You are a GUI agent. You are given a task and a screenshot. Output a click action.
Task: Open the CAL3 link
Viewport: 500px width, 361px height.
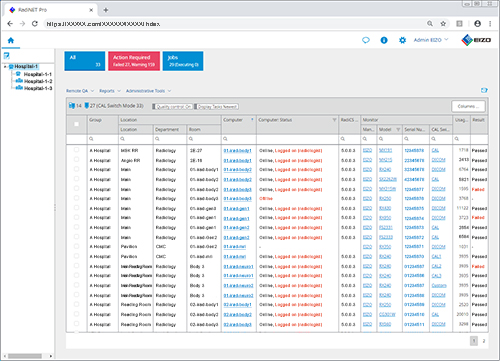pos(436,276)
